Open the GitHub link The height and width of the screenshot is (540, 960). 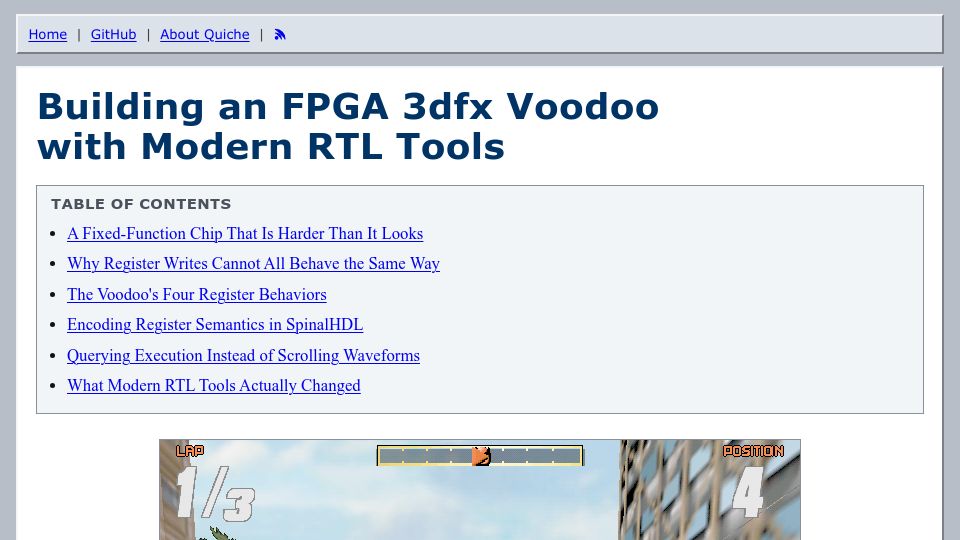click(113, 35)
